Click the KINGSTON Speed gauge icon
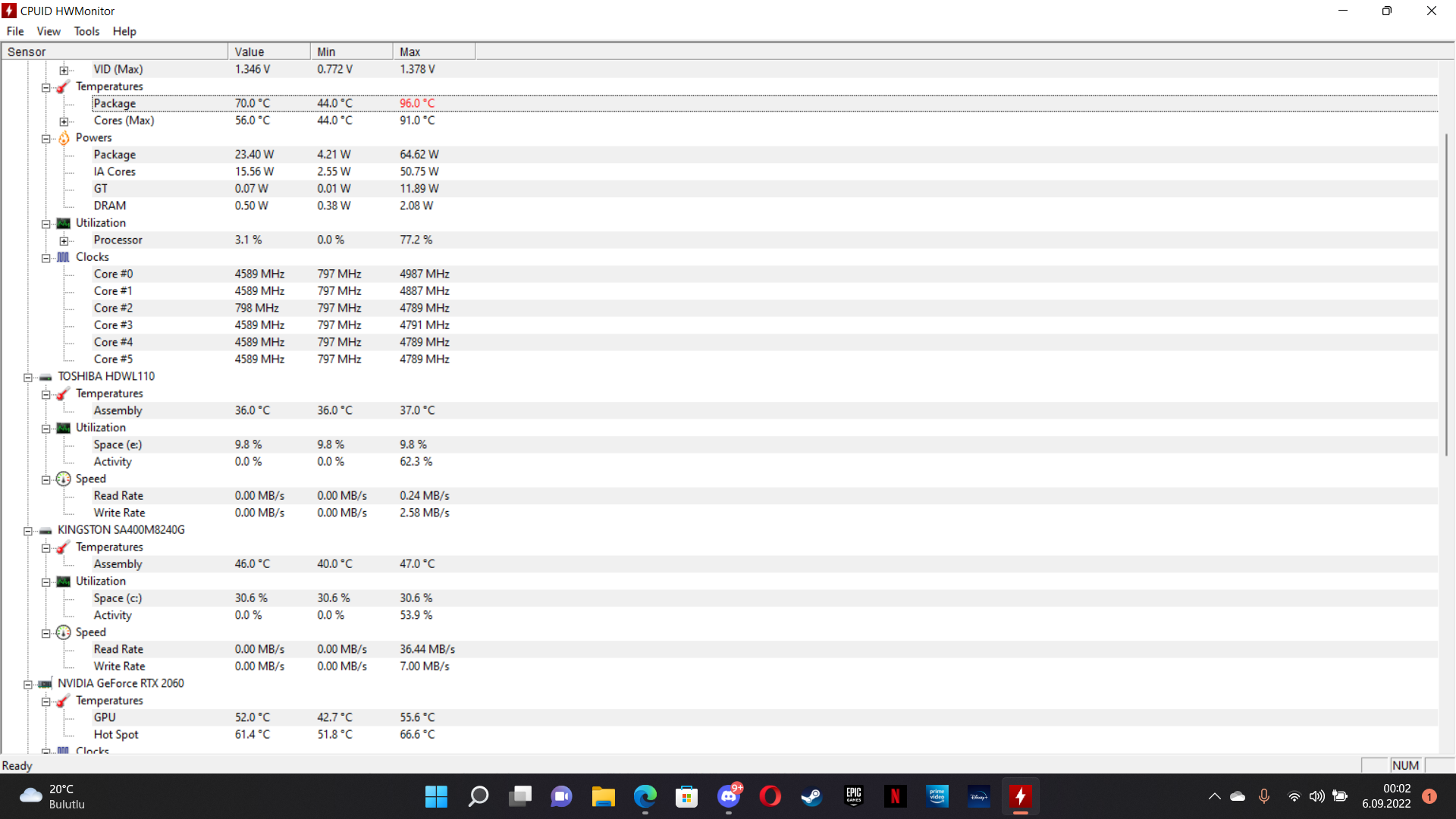Viewport: 1456px width, 819px height. (64, 632)
